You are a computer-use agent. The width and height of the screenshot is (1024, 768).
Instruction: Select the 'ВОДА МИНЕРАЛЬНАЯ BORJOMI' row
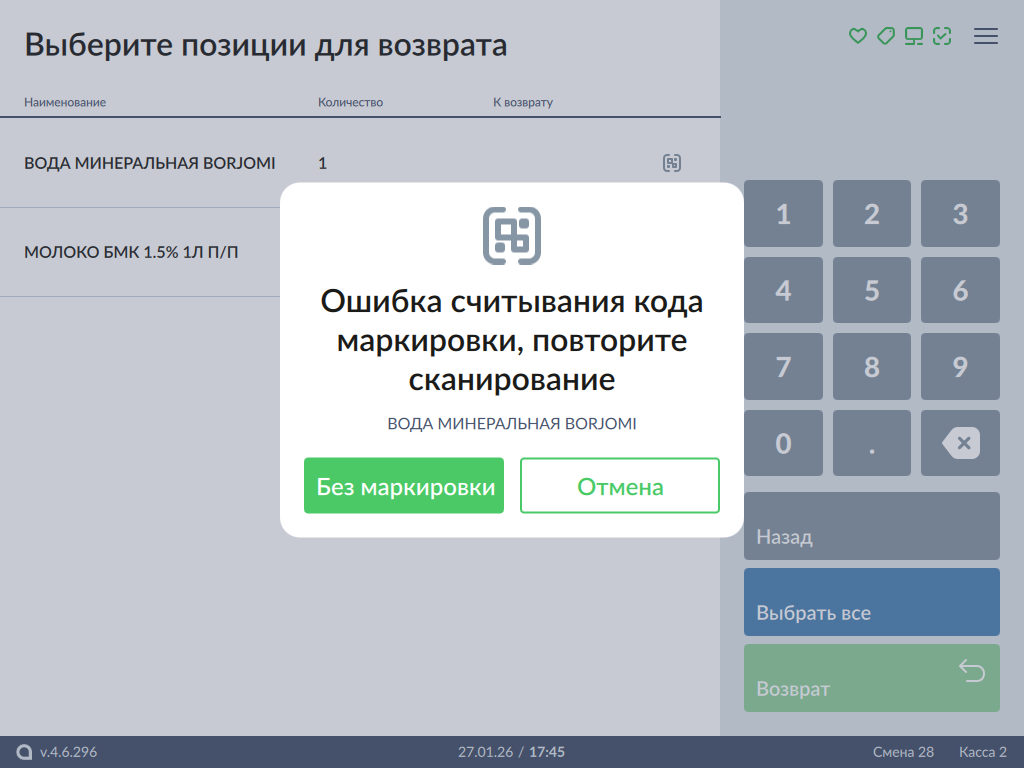tap(150, 163)
